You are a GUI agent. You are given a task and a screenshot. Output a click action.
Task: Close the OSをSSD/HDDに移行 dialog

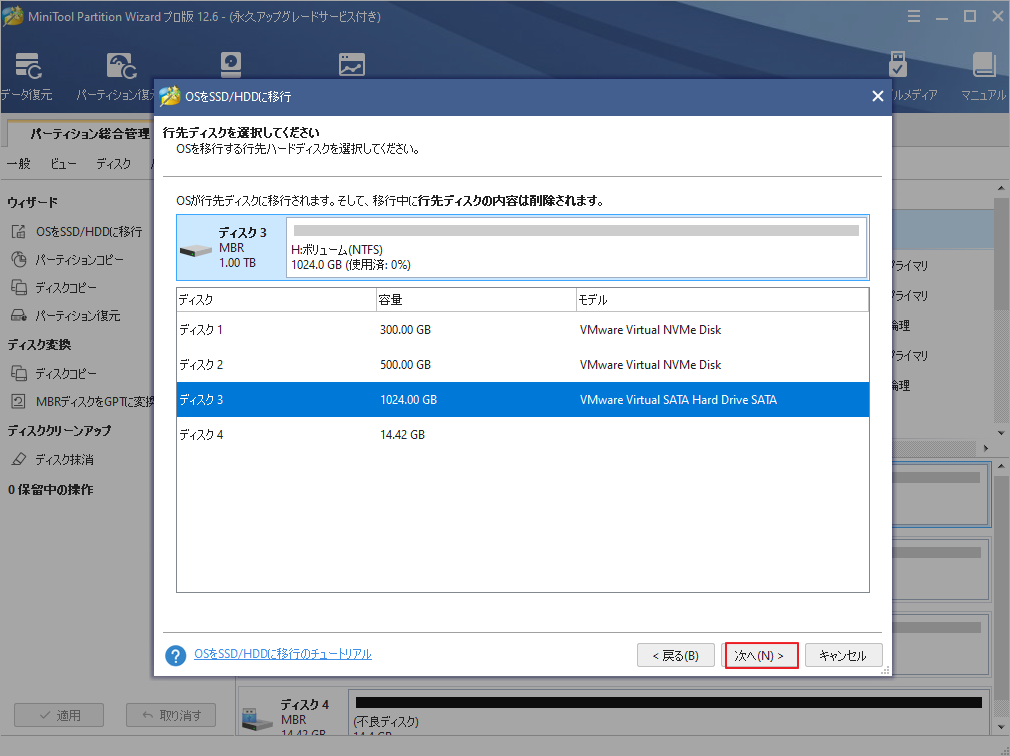pyautogui.click(x=877, y=96)
